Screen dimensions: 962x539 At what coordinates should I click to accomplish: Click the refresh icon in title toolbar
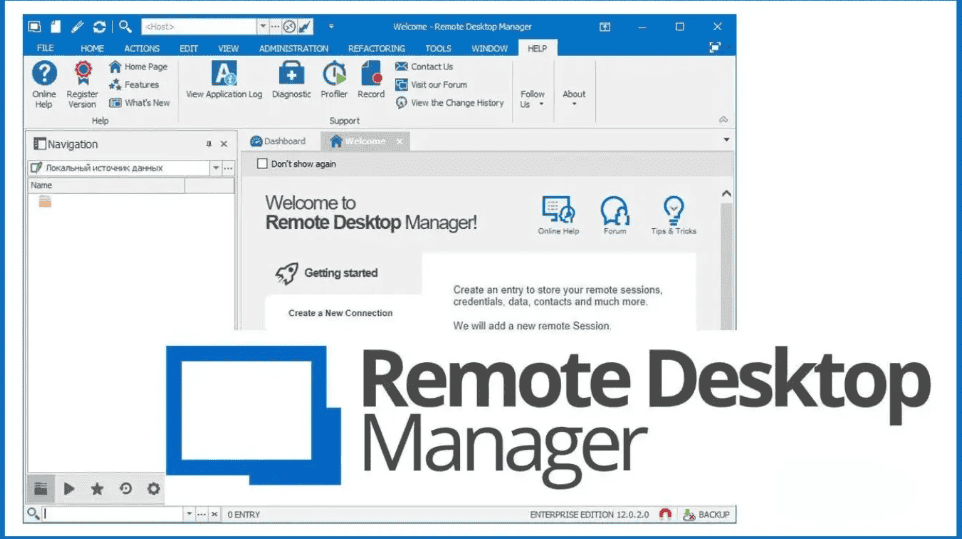99,26
